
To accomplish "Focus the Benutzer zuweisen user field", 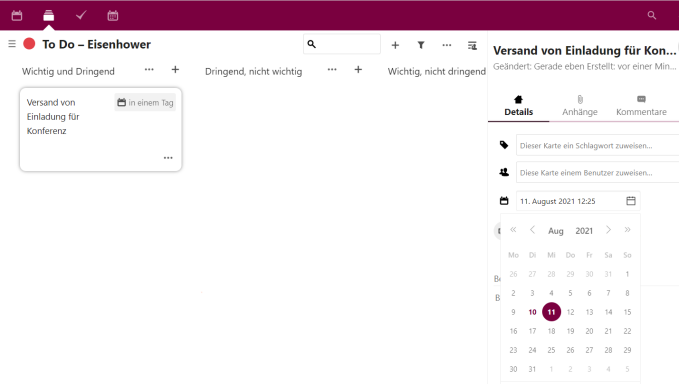I will point(598,173).
